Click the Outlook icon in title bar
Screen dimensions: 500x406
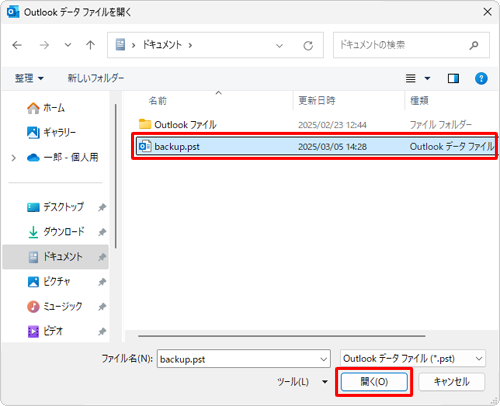[x=13, y=12]
